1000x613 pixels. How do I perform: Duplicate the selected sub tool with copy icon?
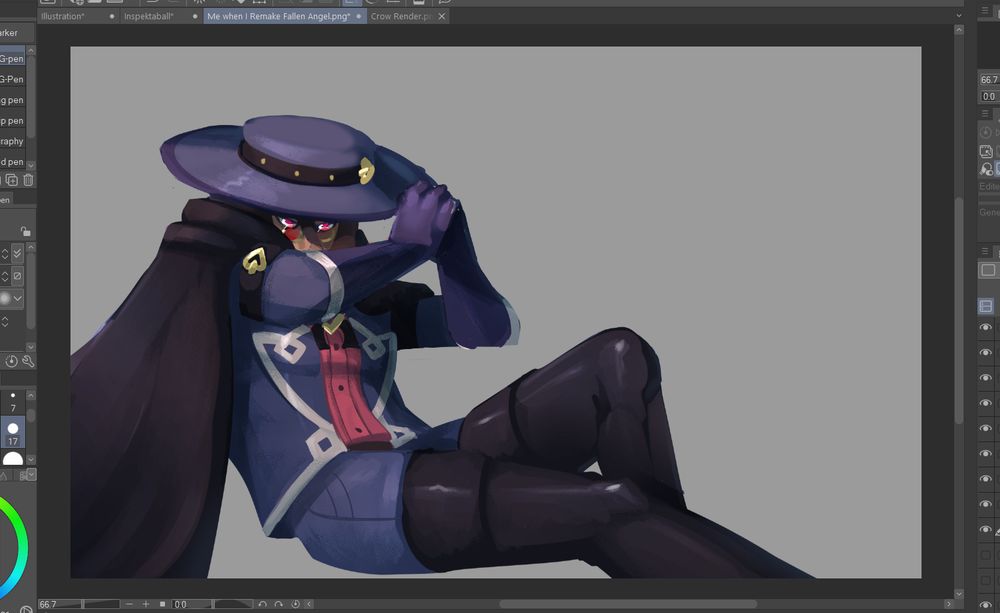click(11, 180)
